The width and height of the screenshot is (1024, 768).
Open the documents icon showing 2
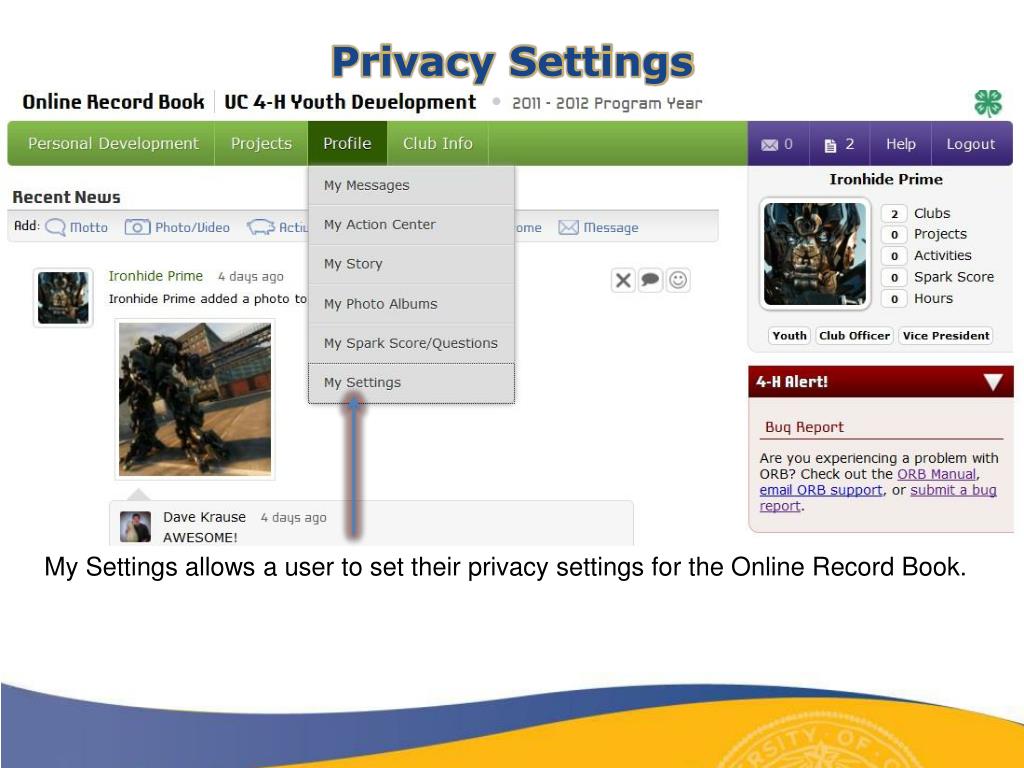click(x=830, y=145)
